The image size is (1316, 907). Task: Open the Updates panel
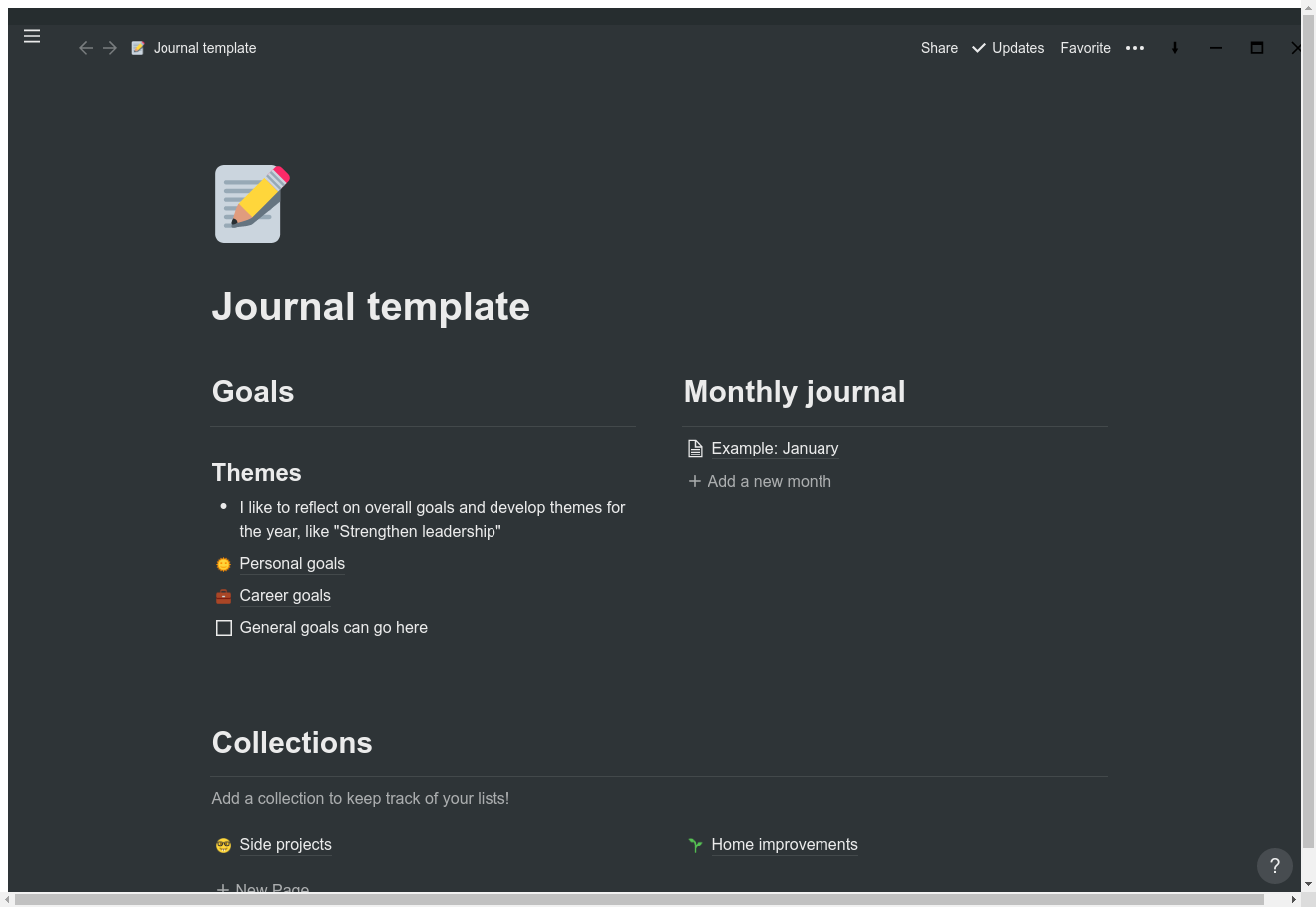tap(1018, 47)
